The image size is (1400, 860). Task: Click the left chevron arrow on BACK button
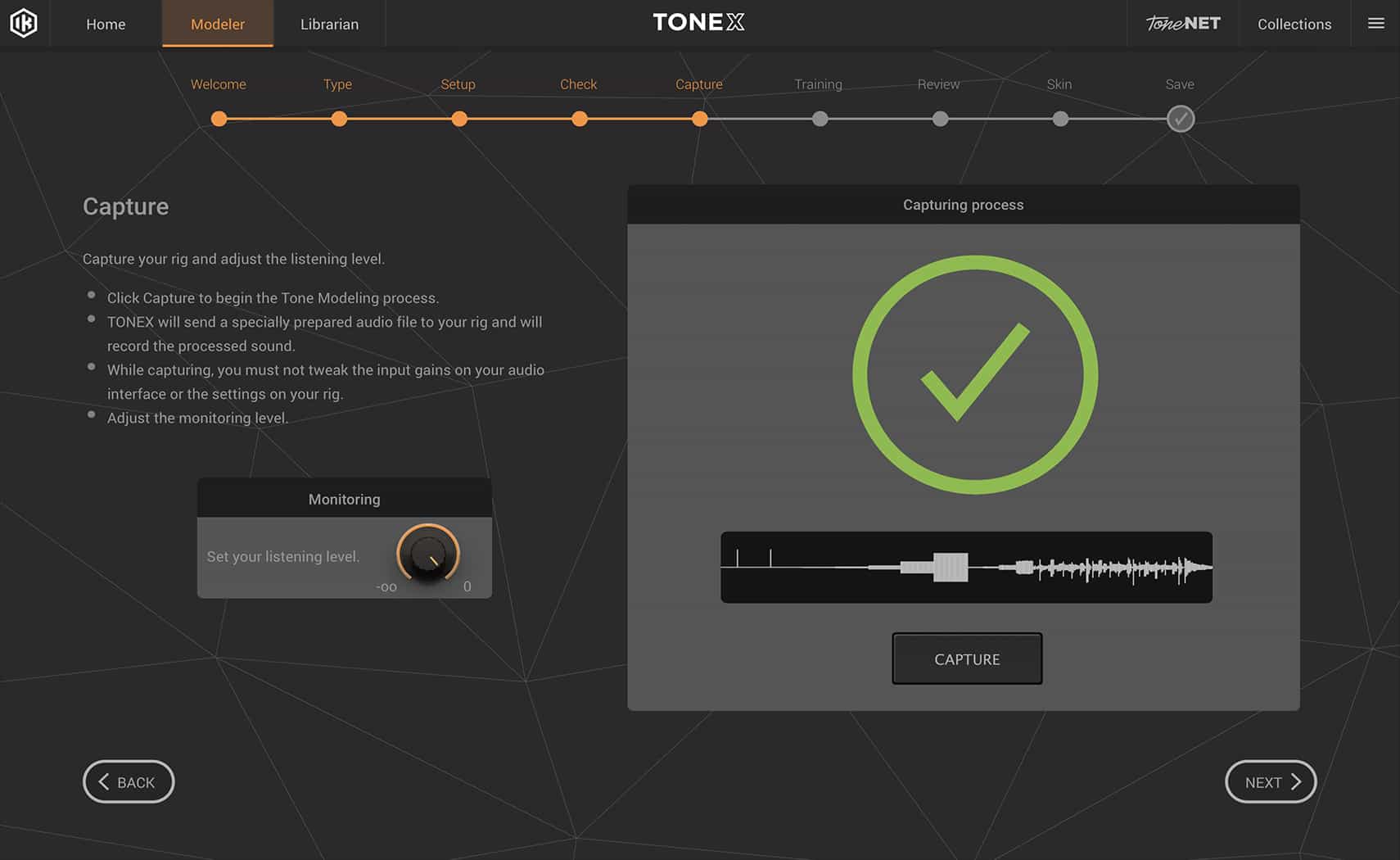point(104,782)
